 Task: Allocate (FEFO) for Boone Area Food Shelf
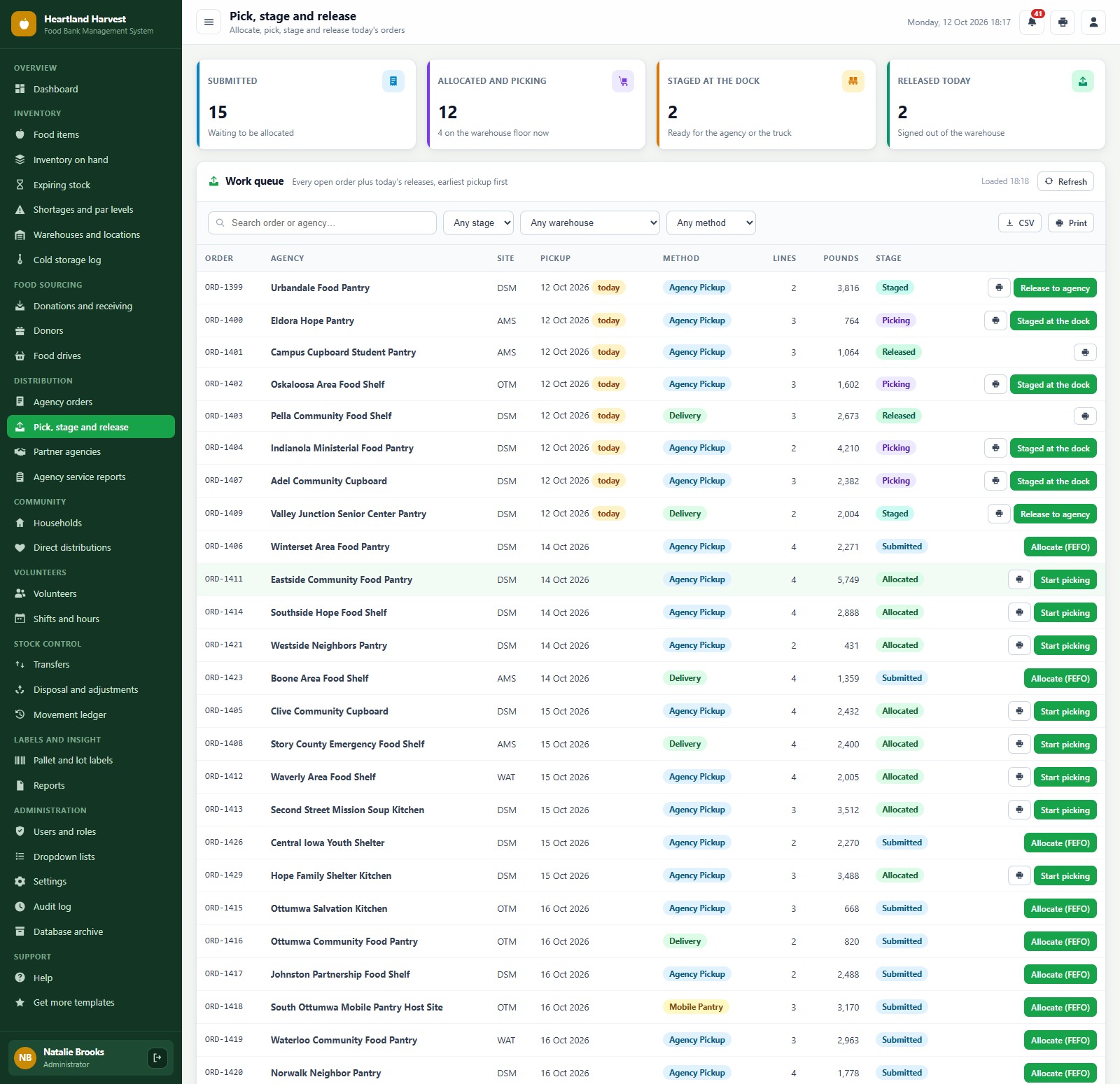coord(1060,678)
